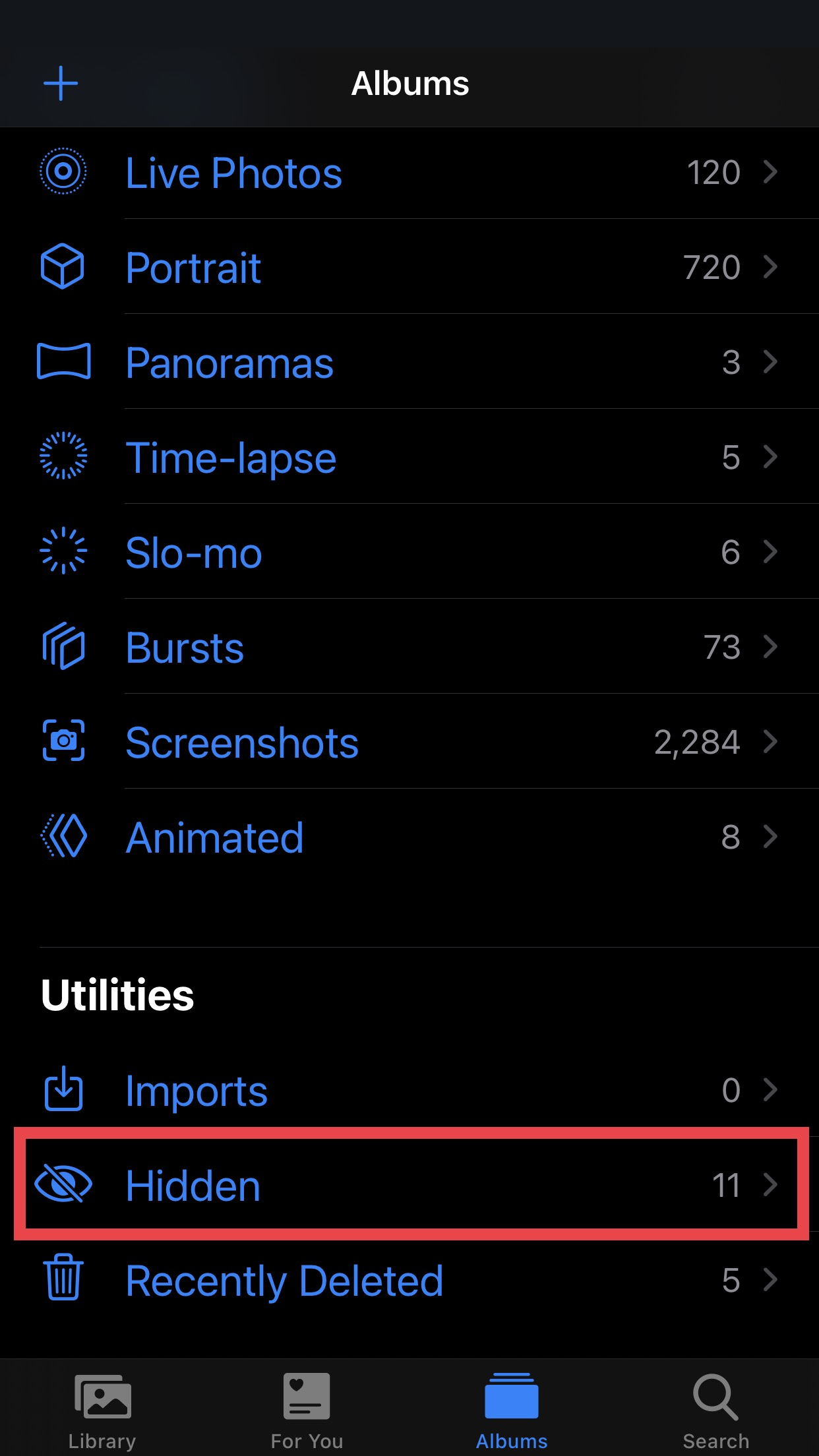Tap the Time-lapse dotted circle icon
This screenshot has width=819, height=1456.
[x=63, y=456]
